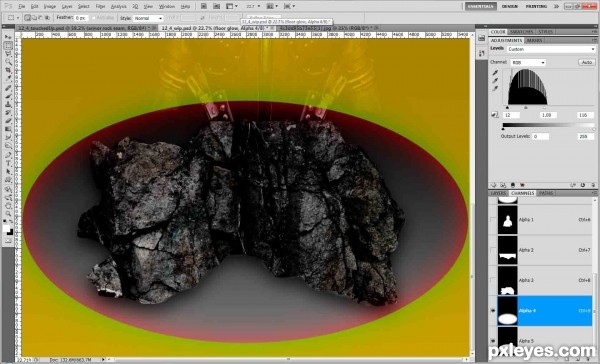This screenshot has width=600, height=364.
Task: Click New selection mode icon in options bar
Action: point(28,18)
